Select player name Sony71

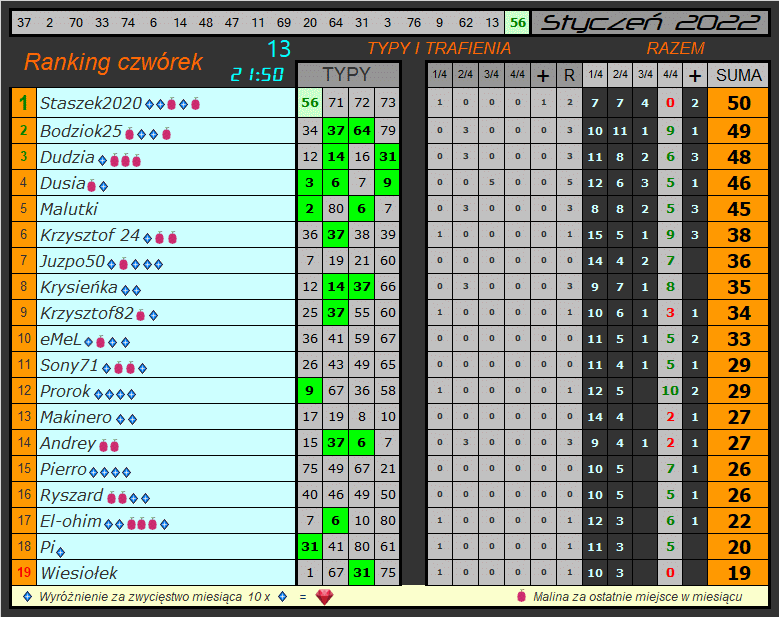point(69,365)
